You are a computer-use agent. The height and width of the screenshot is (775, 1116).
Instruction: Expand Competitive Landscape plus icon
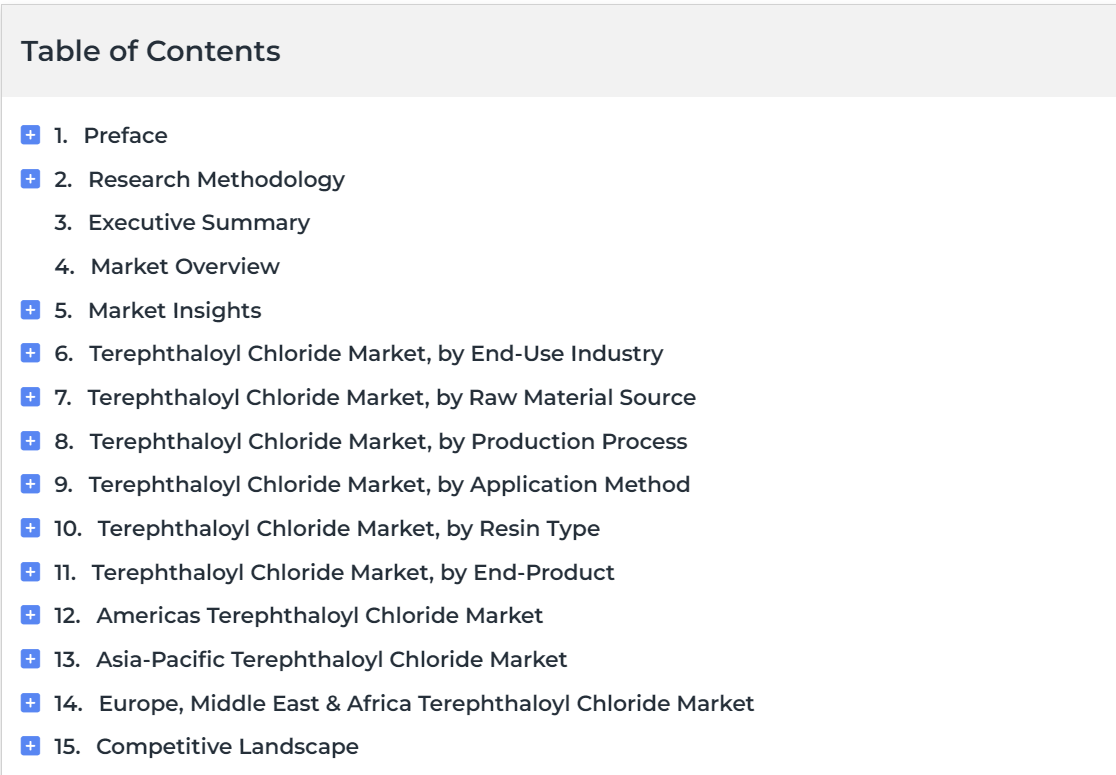[x=31, y=746]
